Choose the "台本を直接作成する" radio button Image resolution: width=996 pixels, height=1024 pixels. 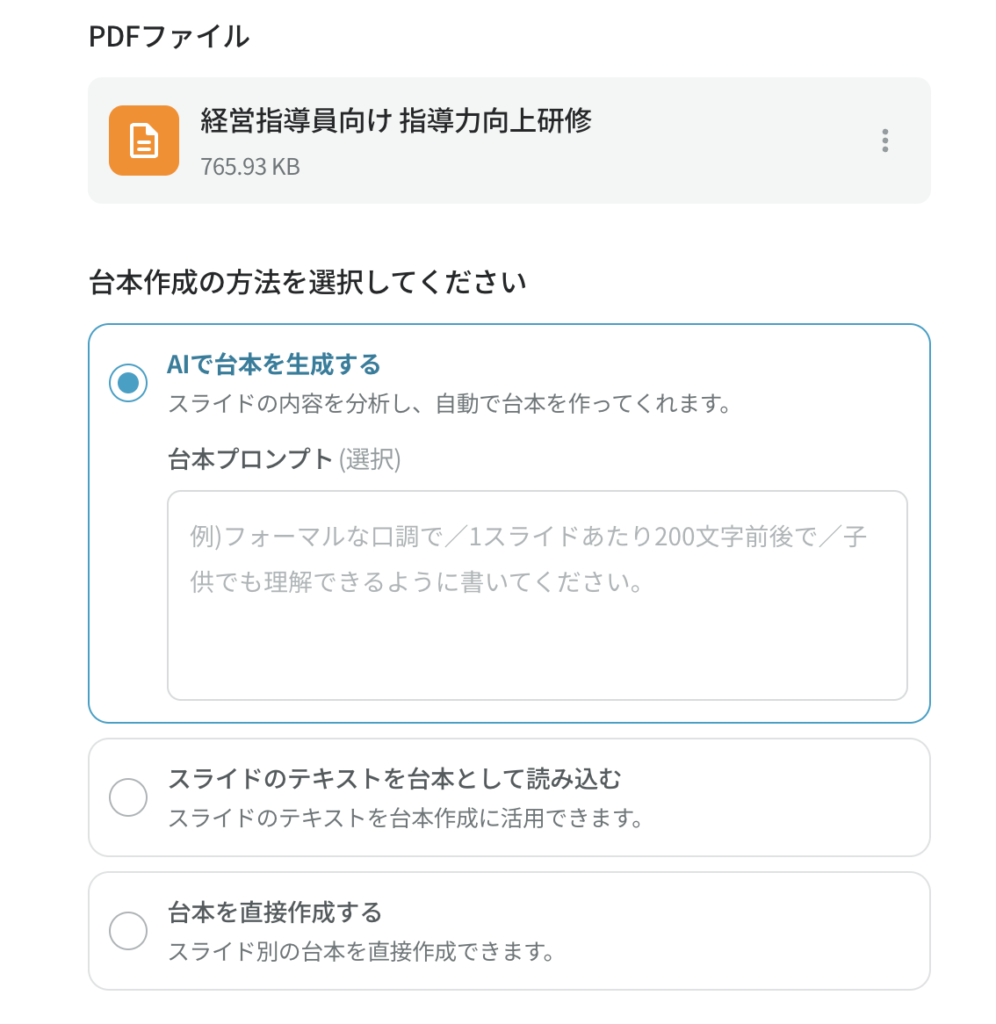click(x=128, y=931)
